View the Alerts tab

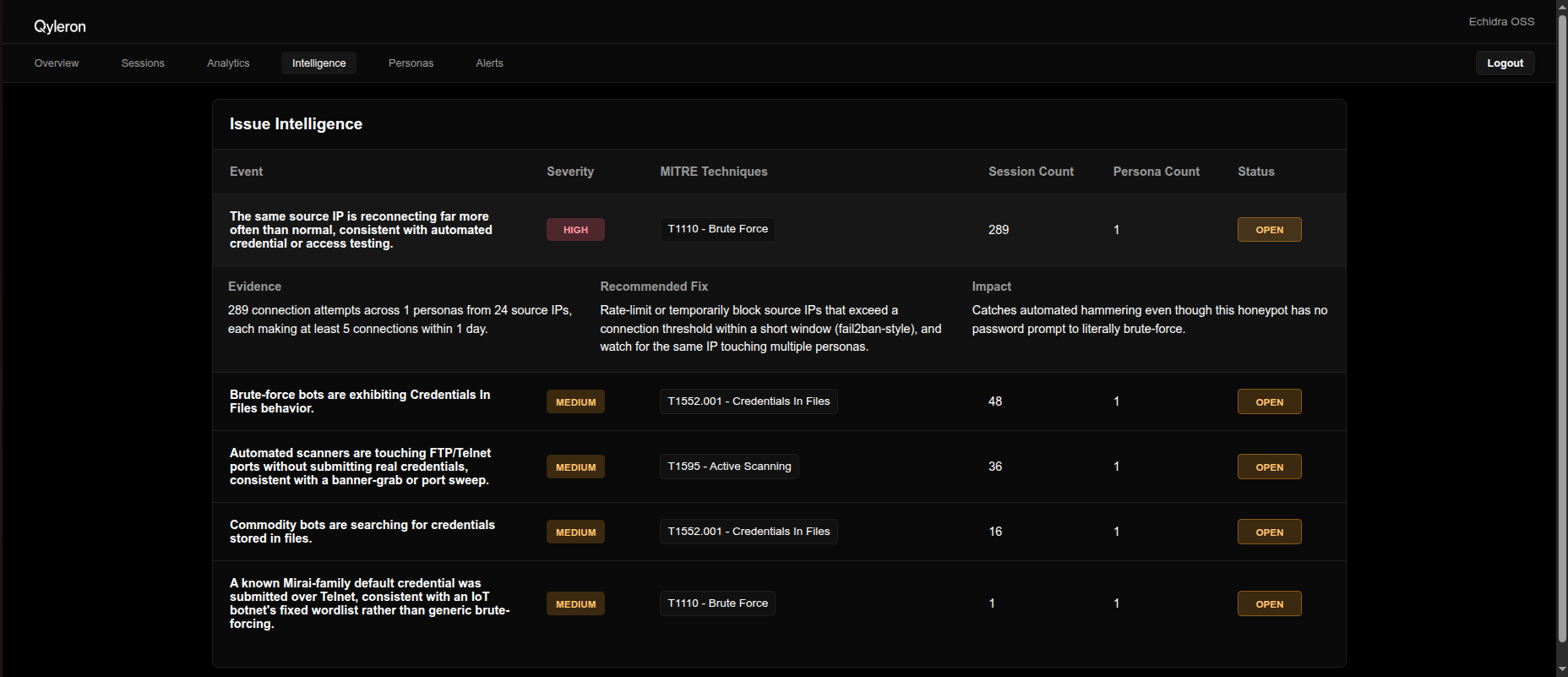tap(489, 63)
